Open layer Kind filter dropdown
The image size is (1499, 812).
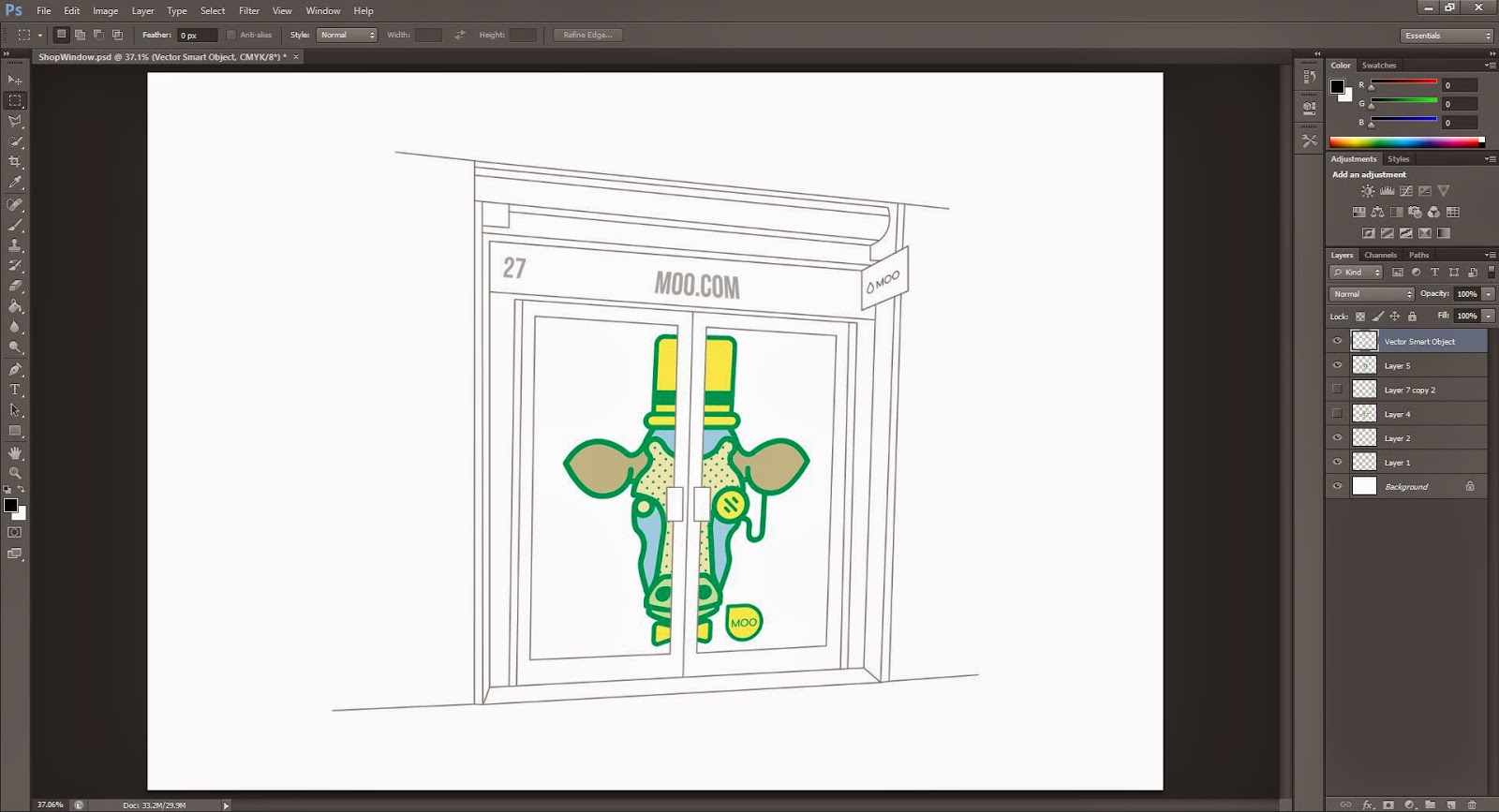click(1357, 273)
